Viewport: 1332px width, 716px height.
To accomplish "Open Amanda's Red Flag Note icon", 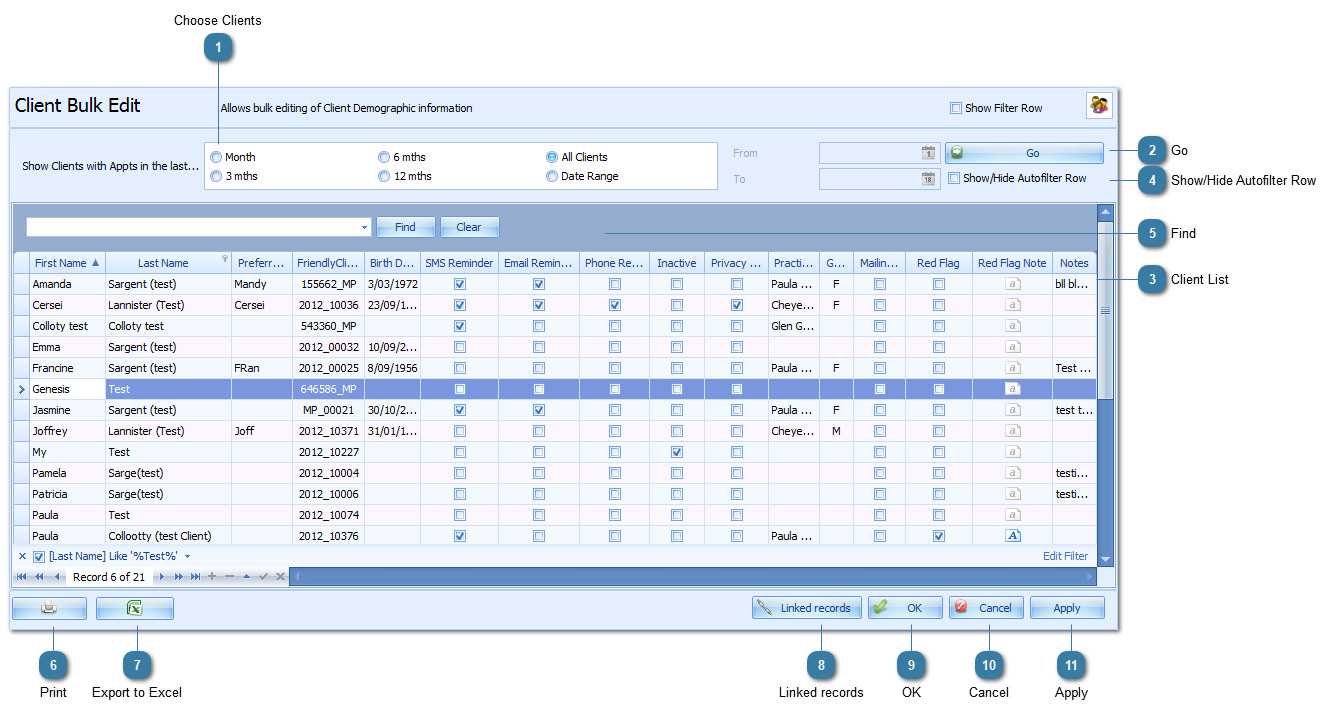I will click(1012, 284).
